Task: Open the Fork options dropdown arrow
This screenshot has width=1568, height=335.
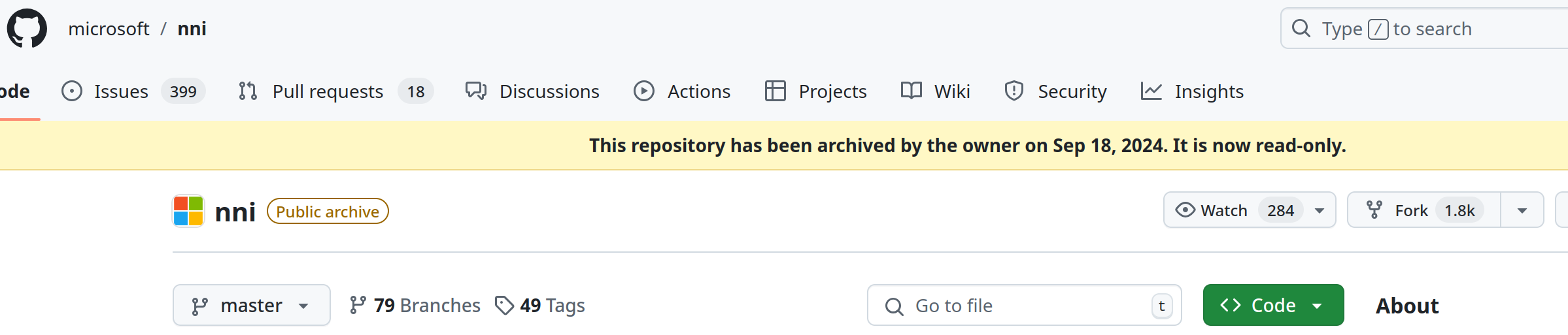Action: pos(1522,210)
